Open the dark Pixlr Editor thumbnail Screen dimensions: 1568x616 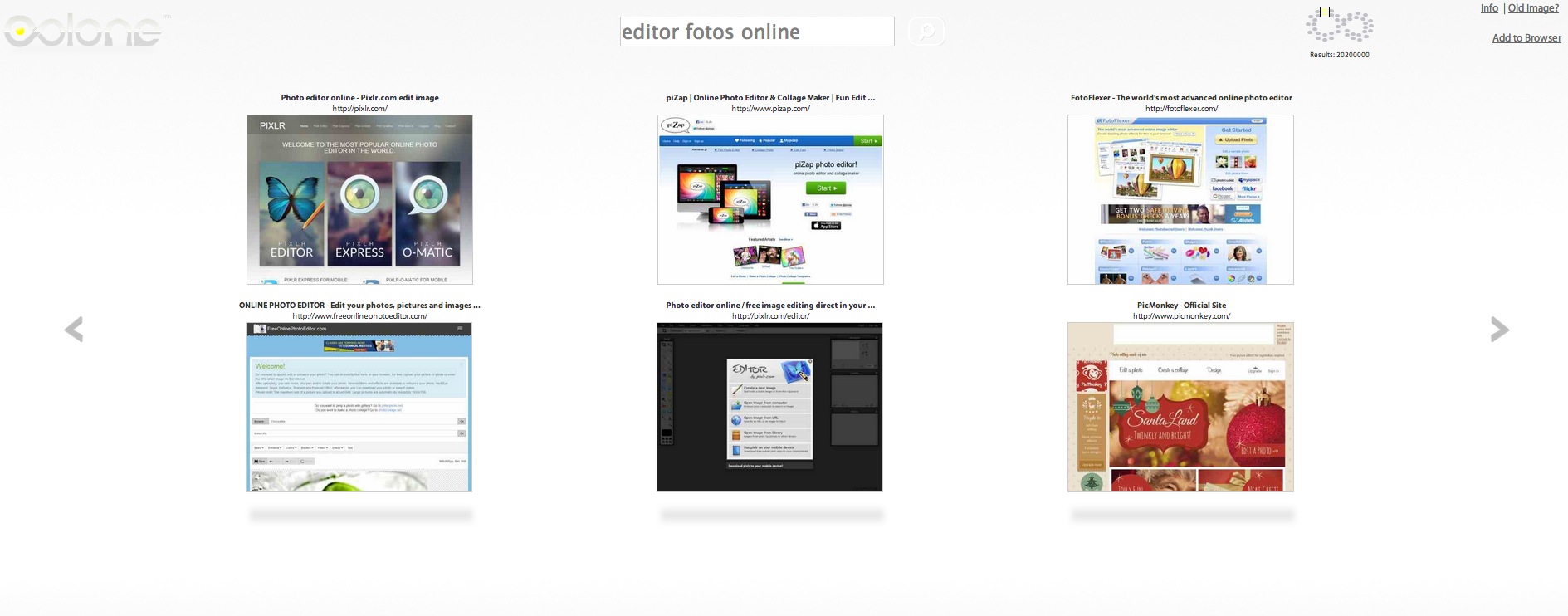pyautogui.click(x=770, y=408)
